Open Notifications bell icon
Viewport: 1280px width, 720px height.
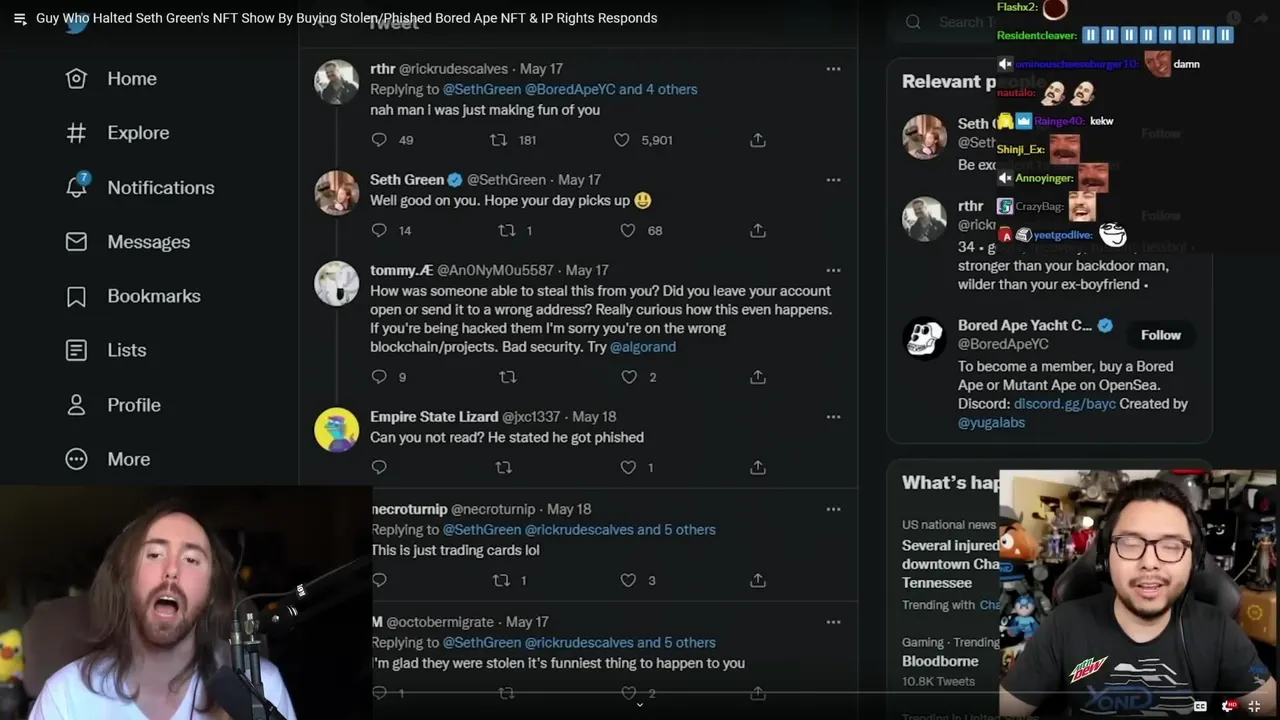point(76,186)
